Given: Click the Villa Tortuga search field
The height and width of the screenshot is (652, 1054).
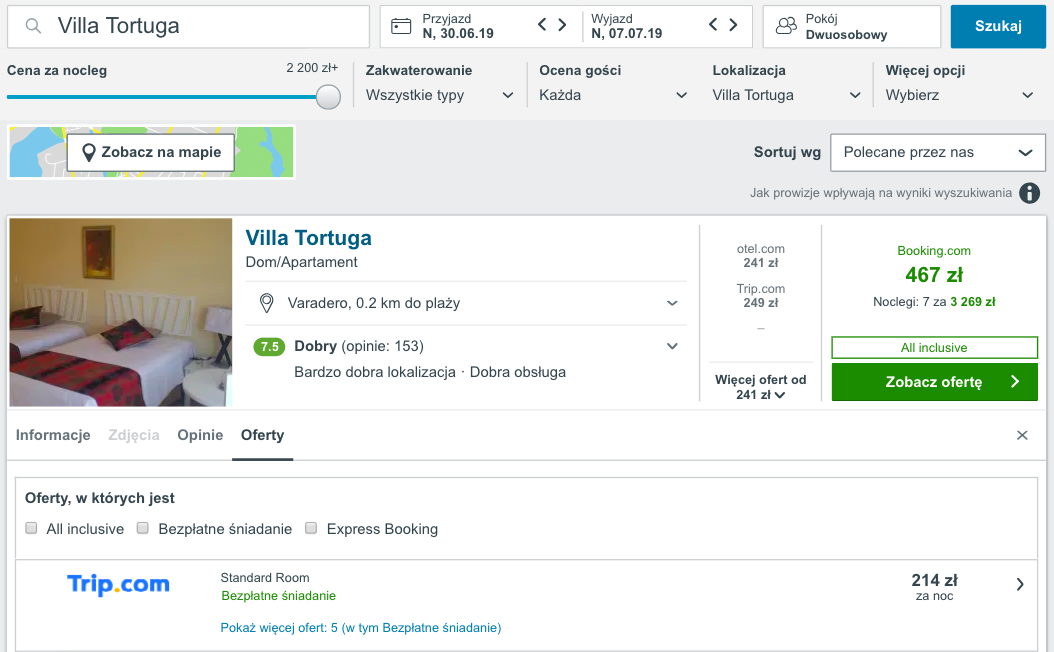Looking at the screenshot, I should [188, 27].
